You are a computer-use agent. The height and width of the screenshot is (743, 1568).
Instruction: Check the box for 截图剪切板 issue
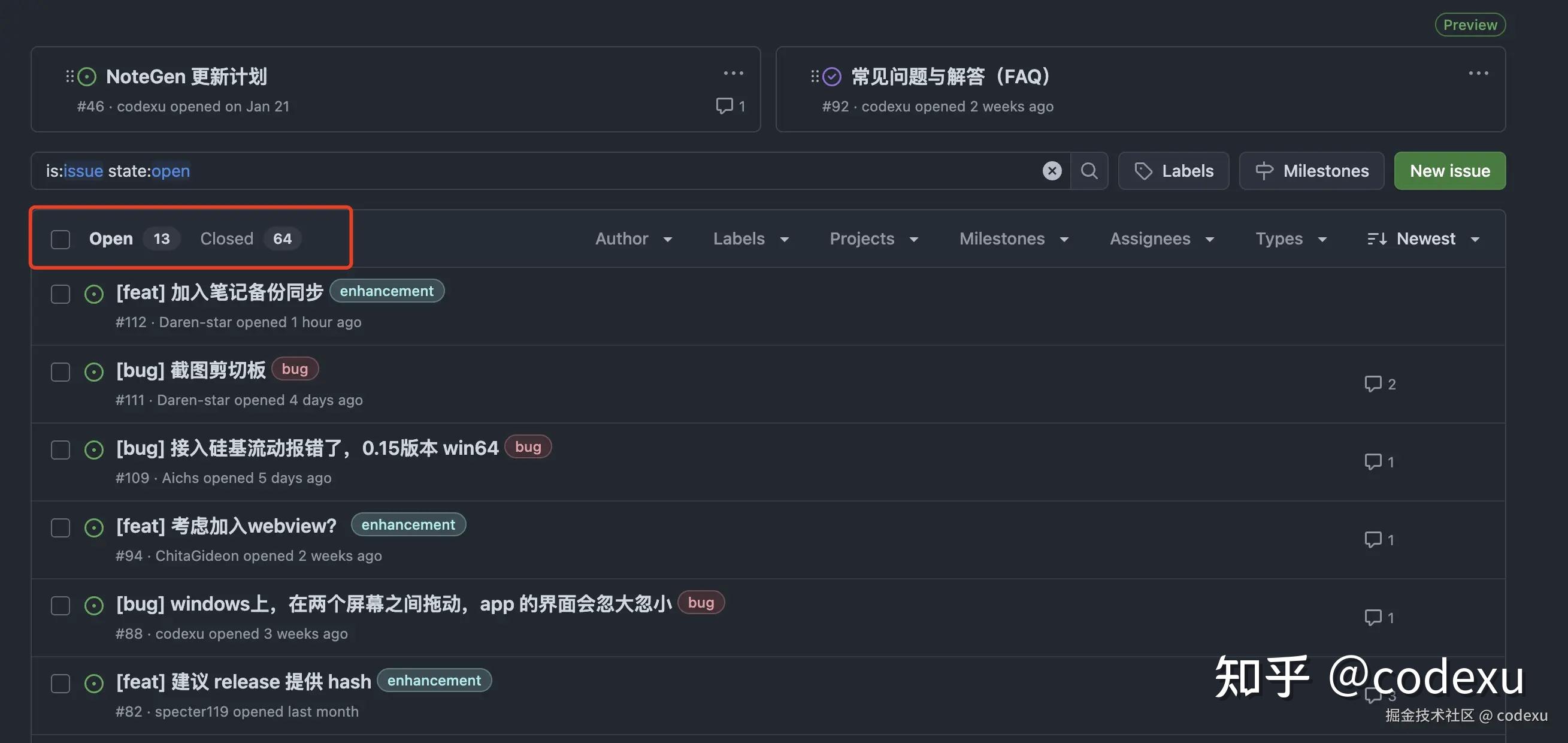pos(60,372)
